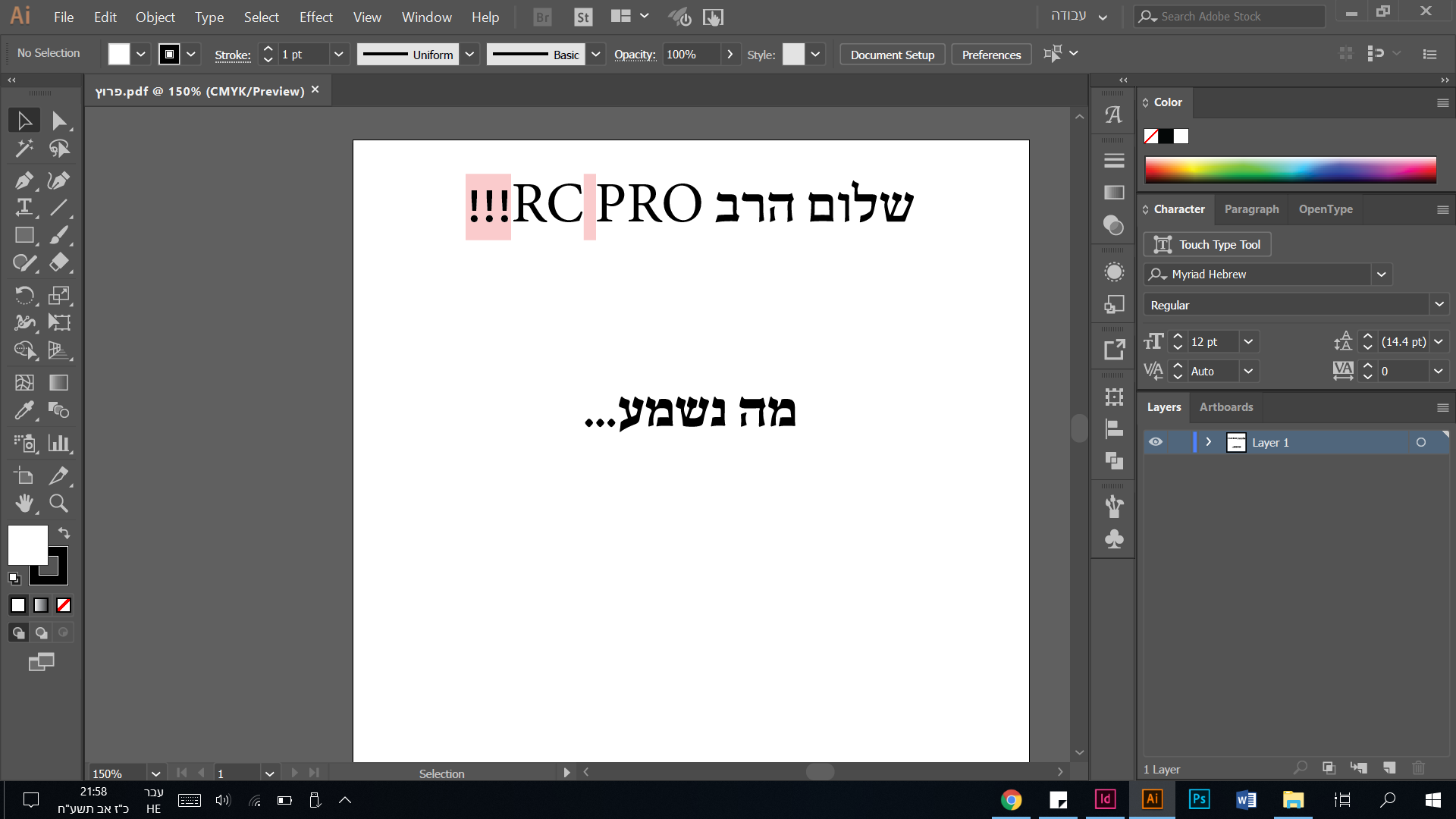Select the Direct Selection tool

59,120
